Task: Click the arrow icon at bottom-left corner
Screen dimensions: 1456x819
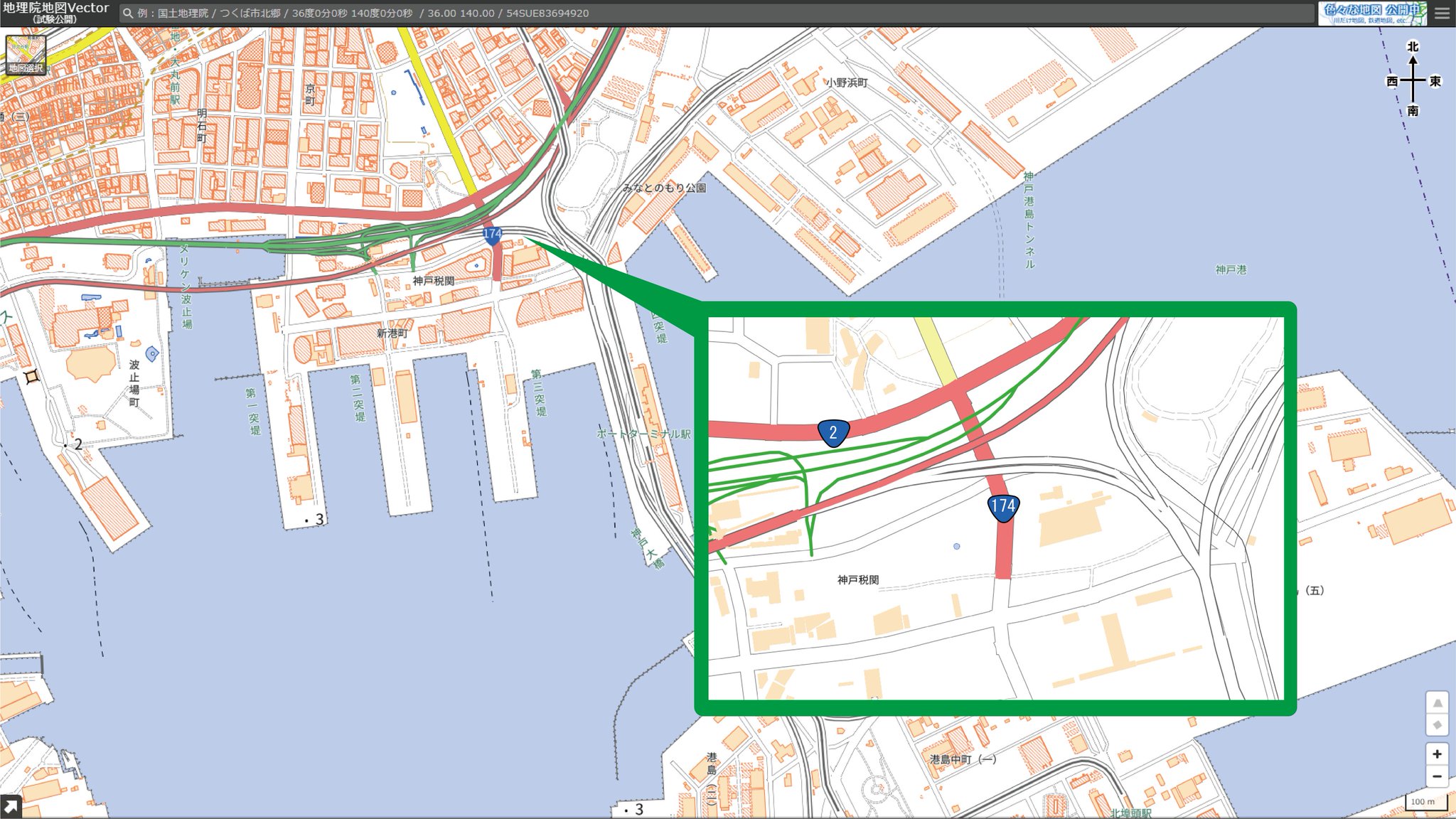Action: 11,807
